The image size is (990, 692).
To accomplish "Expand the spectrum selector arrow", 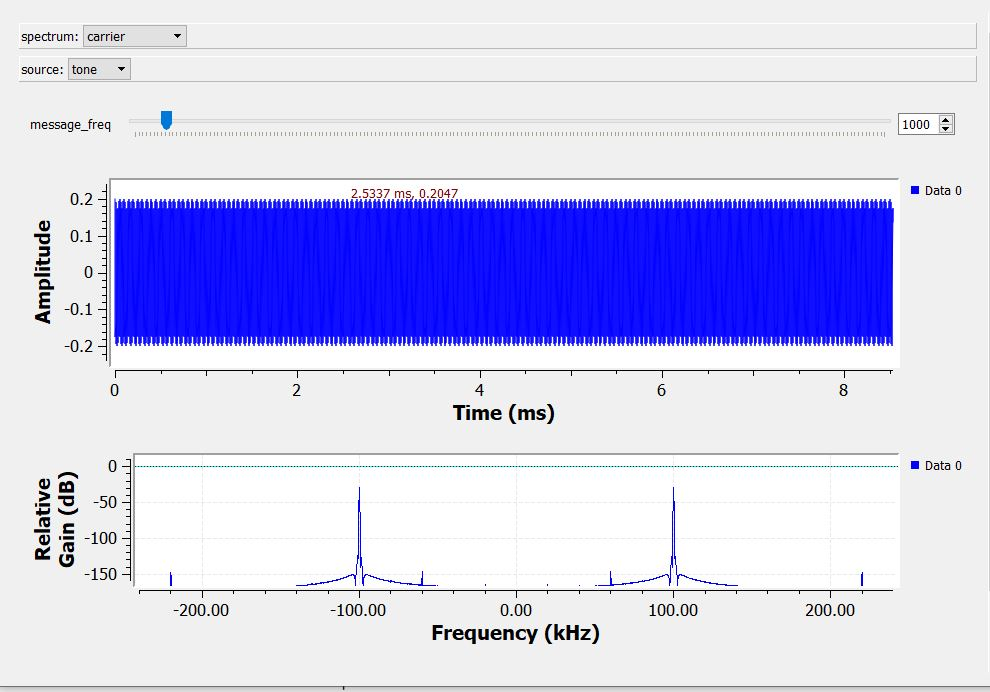I will tap(175, 35).
